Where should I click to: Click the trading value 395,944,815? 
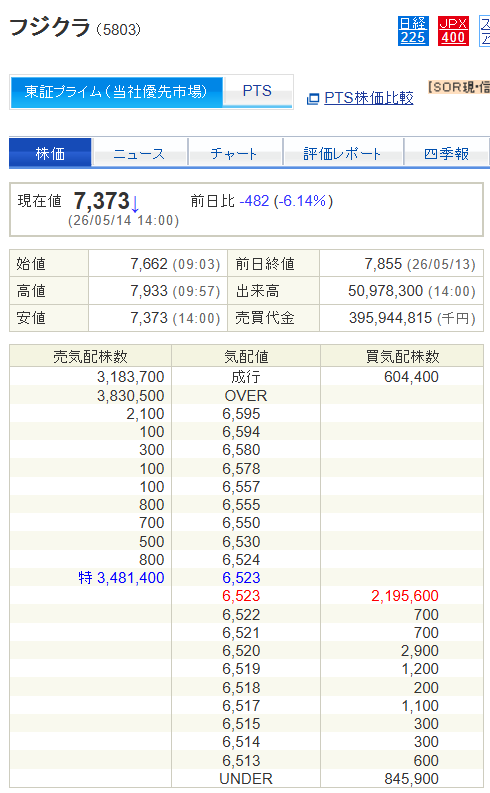click(390, 318)
